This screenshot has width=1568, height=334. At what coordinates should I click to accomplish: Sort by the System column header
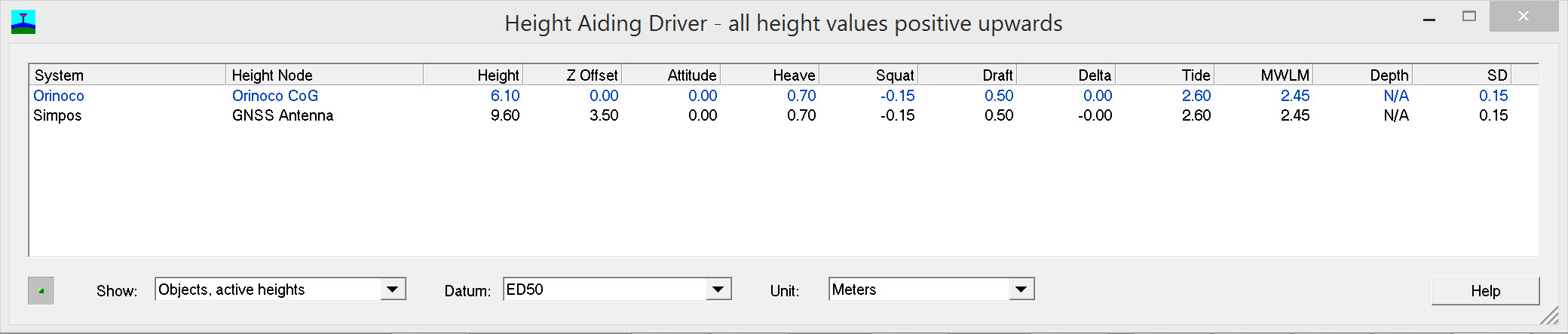pyautogui.click(x=127, y=75)
